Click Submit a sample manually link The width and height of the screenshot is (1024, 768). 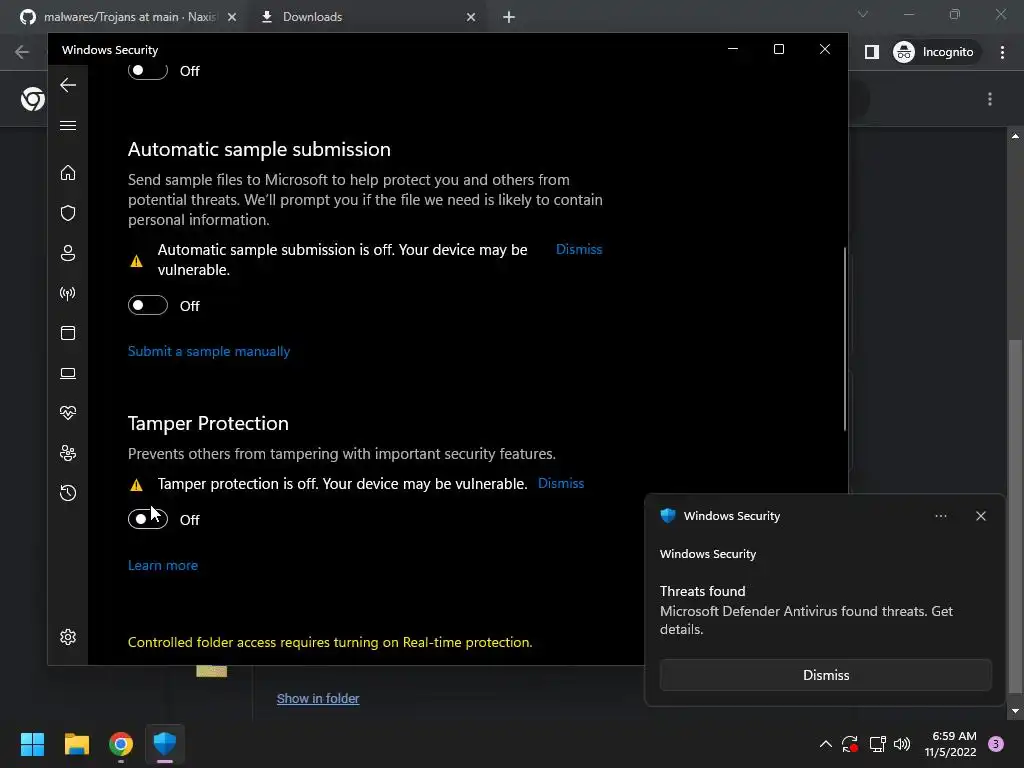(209, 351)
